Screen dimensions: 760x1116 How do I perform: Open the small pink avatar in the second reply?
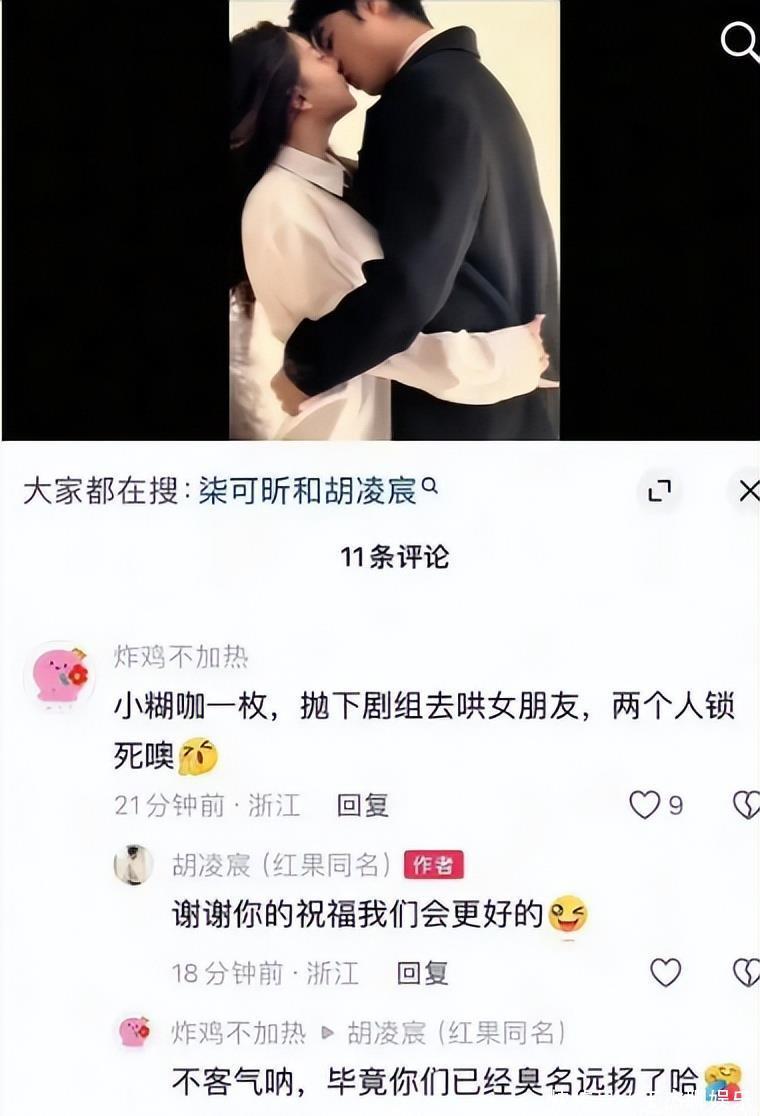tap(134, 1032)
